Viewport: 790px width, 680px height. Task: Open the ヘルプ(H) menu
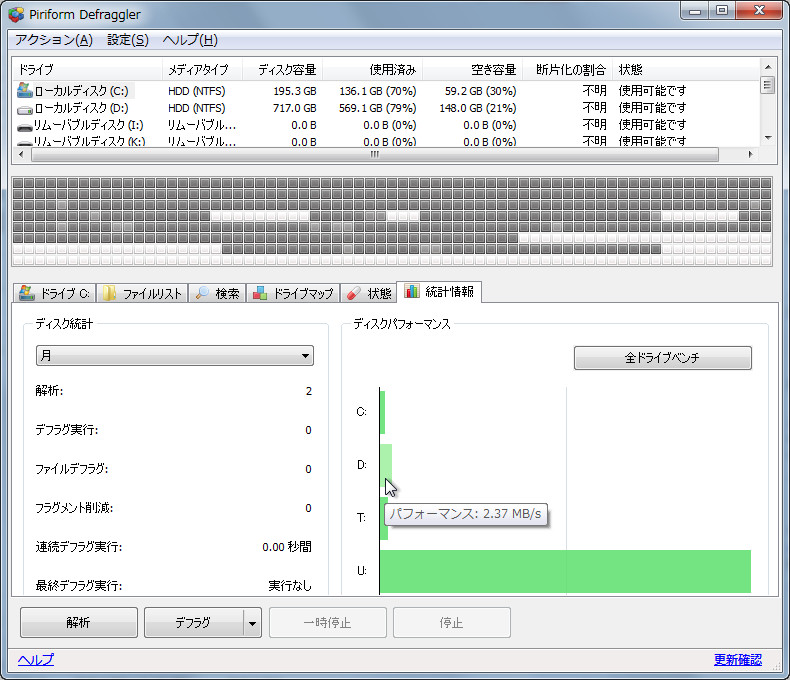tap(190, 40)
